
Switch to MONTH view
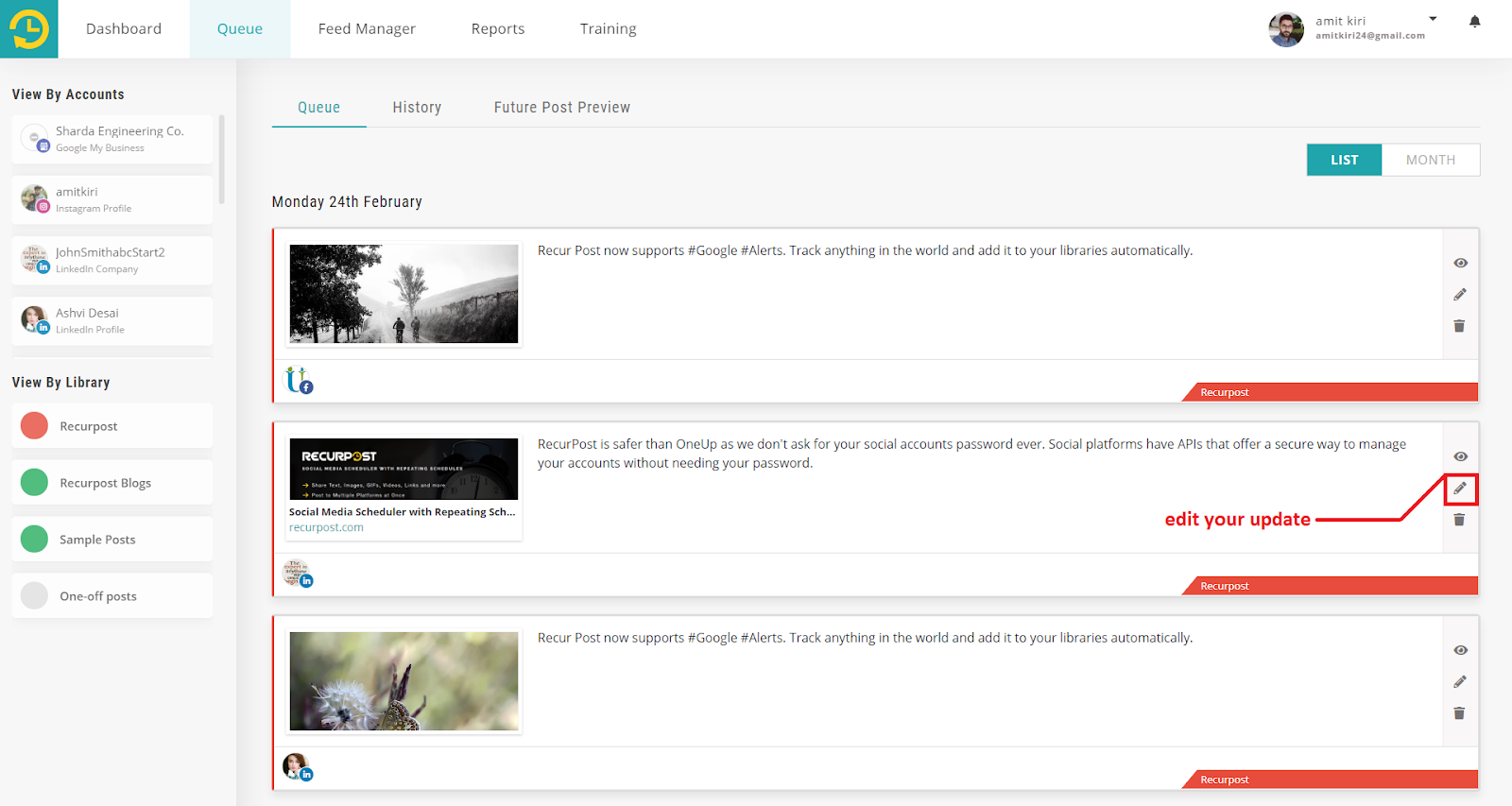(x=1431, y=160)
